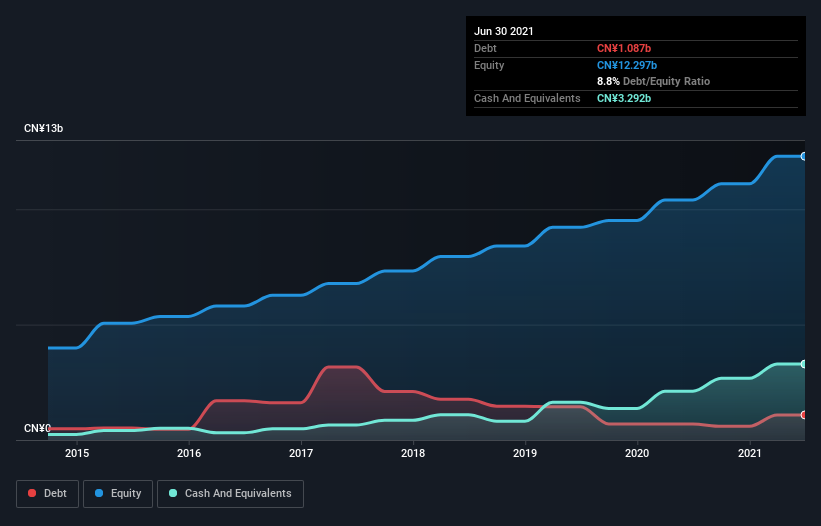The width and height of the screenshot is (821, 526).
Task: Click the 2018 x-axis label
Action: point(413,453)
